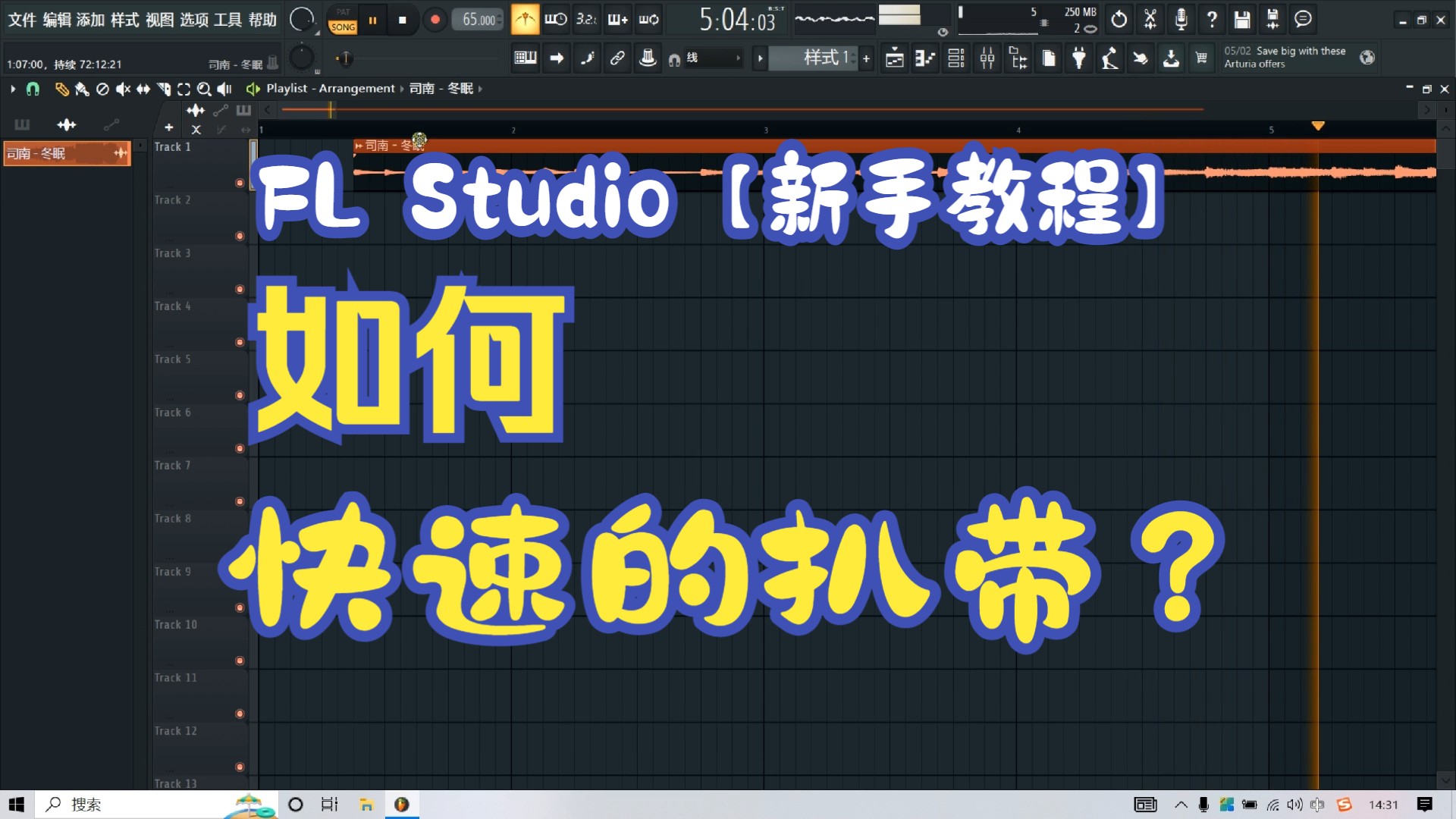Open the pattern selector 样式 1
Screen dimensions: 1456x819
click(814, 58)
